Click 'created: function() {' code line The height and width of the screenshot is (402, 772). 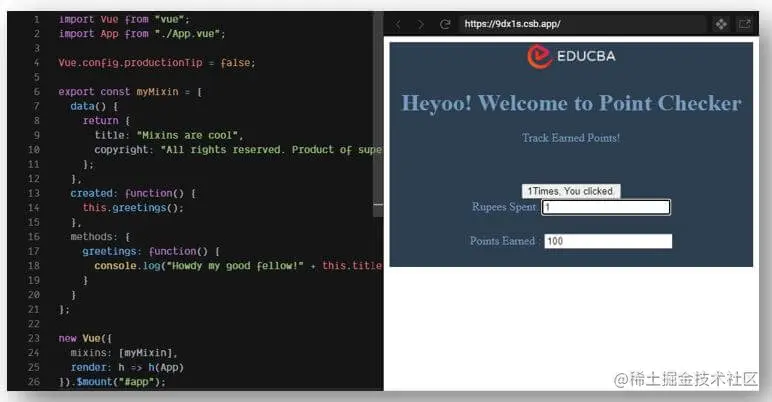click(x=133, y=194)
